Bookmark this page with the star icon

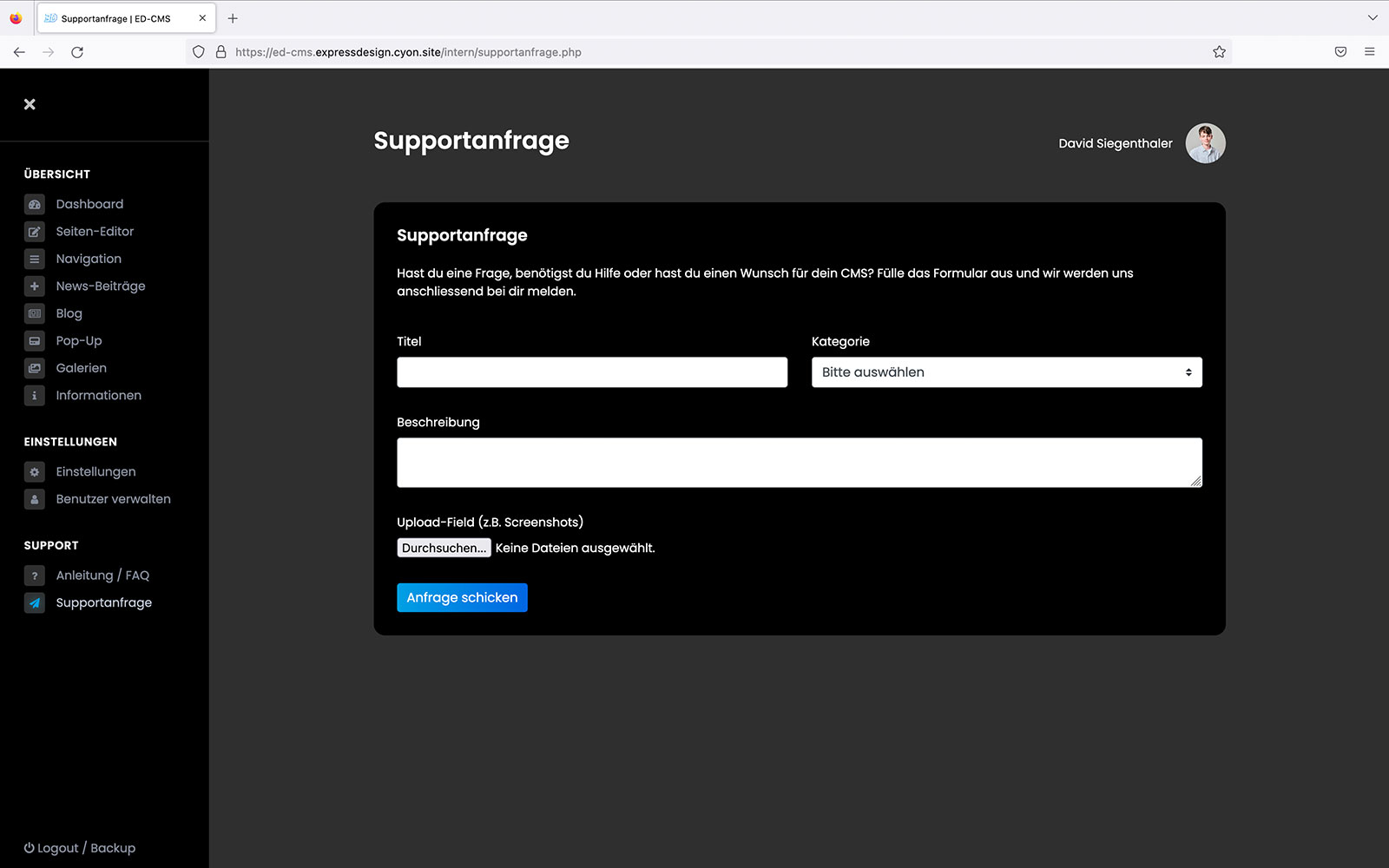coord(1219,52)
